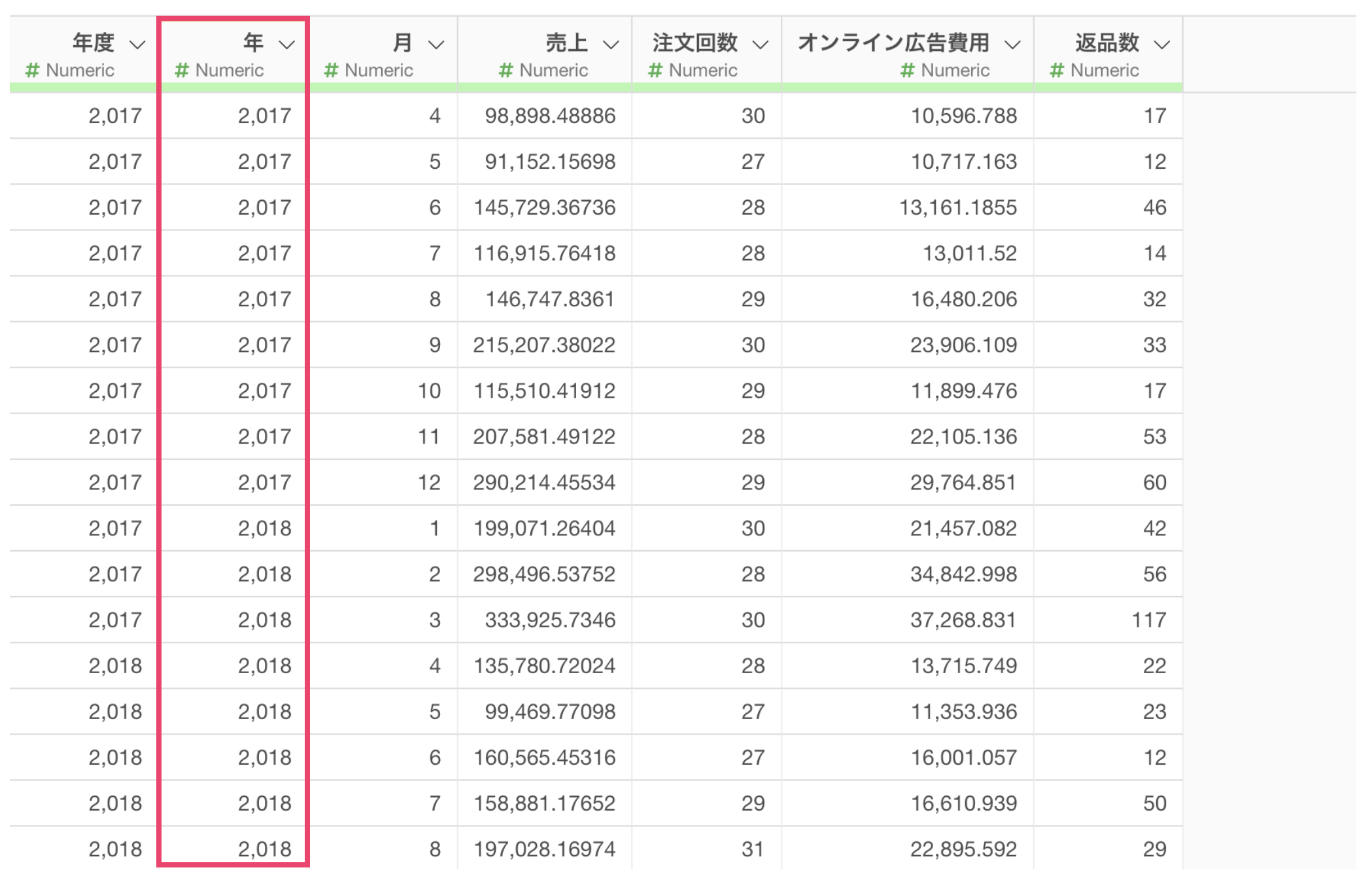Click the Numeric icon under オンライン広告費用

[x=907, y=70]
